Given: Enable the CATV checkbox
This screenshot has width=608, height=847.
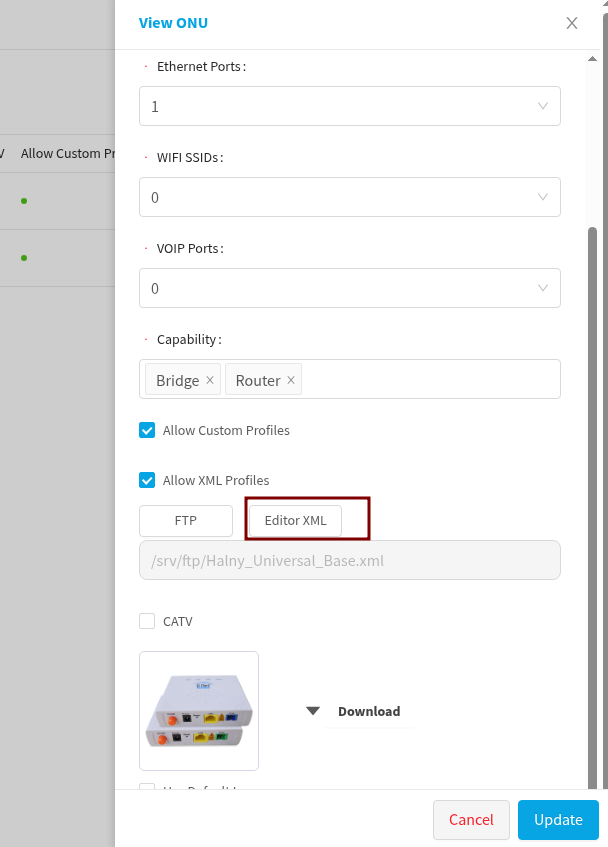Looking at the screenshot, I should click(148, 621).
